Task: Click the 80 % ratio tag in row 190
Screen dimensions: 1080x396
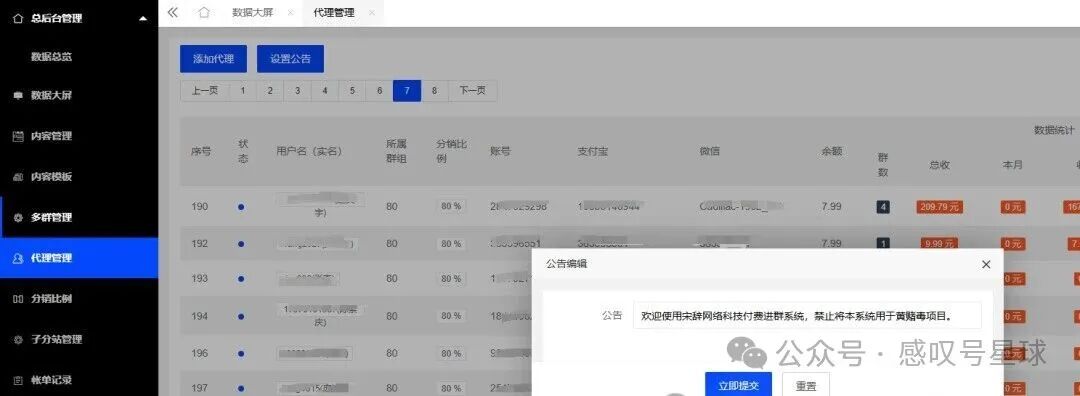Action: [x=451, y=207]
